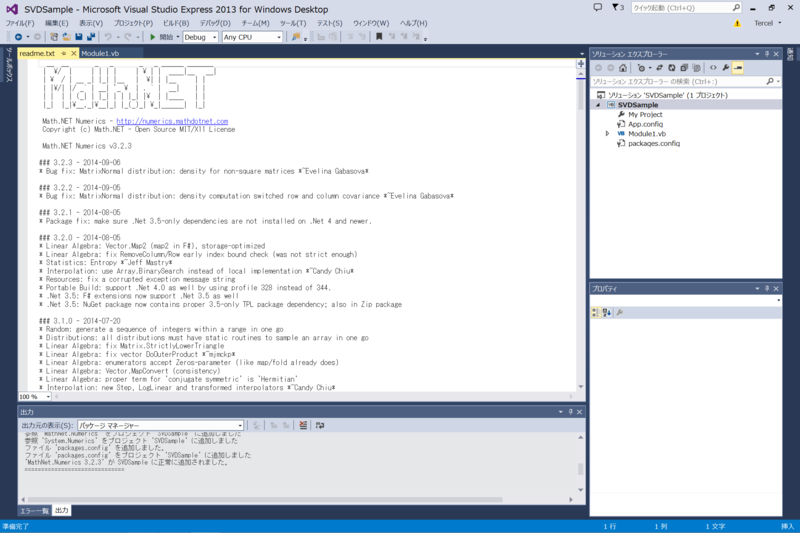Click the Categorized icon in Properties panel

click(595, 312)
